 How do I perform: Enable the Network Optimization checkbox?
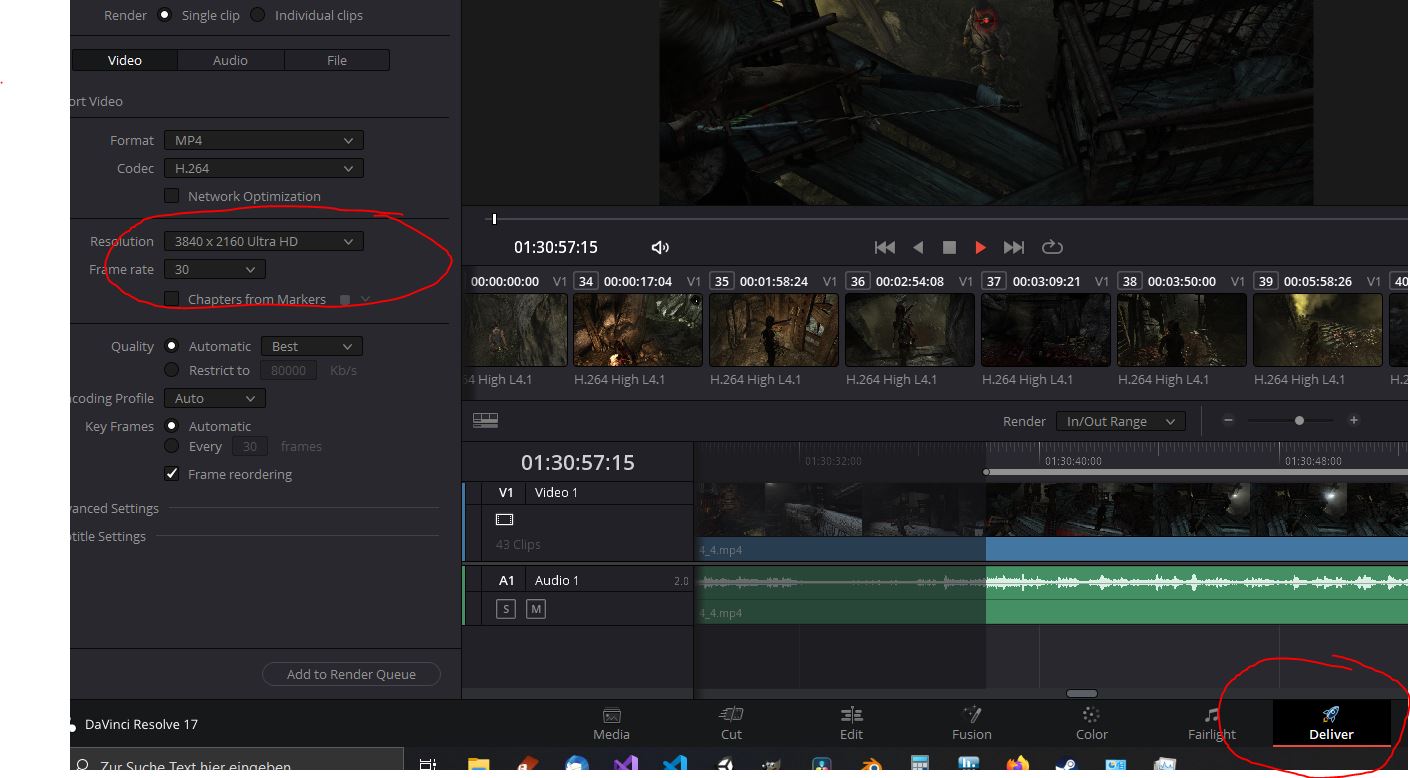point(171,196)
